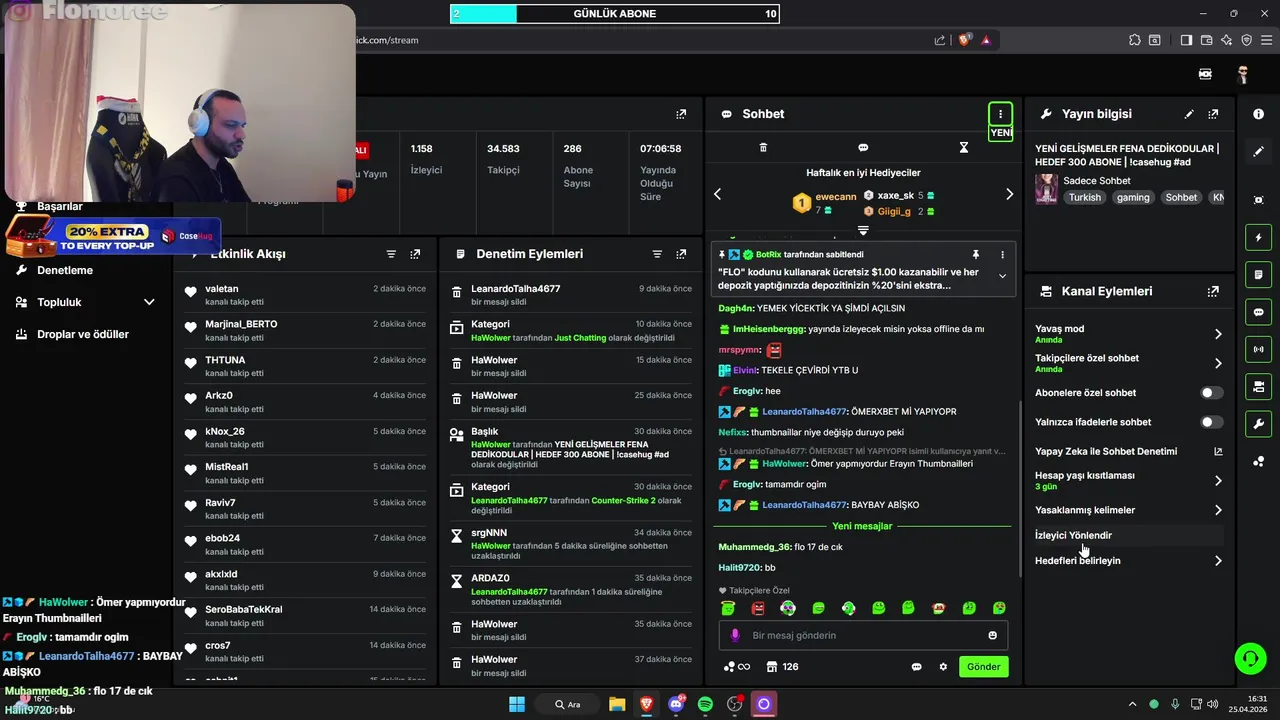The image size is (1280, 720).
Task: Toggle the camera-list widget in the right sidebar
Action: [1258, 386]
